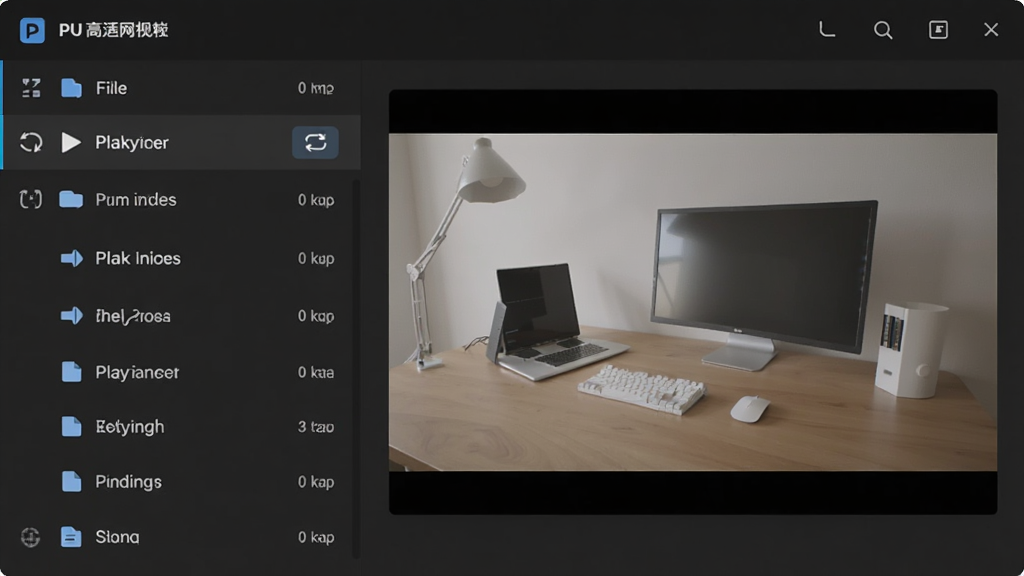Click the "0 kap" value for Pindings

point(316,482)
